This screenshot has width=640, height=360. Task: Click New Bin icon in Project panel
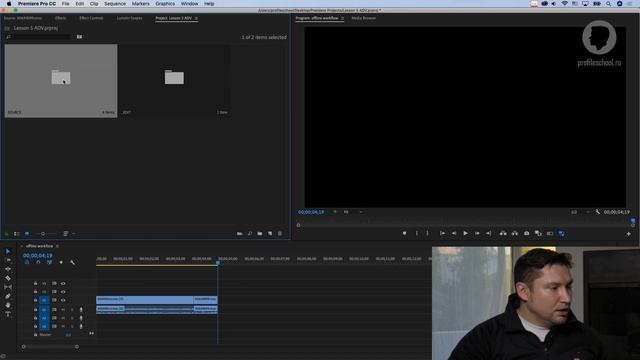click(x=260, y=233)
